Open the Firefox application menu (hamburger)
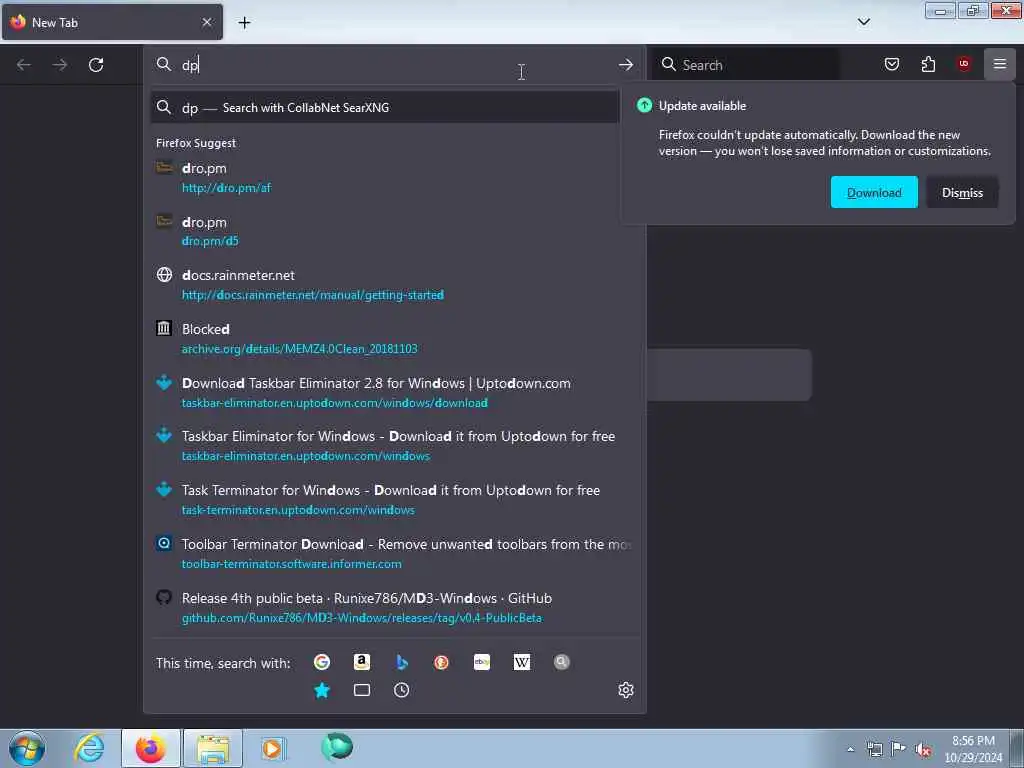The image size is (1024, 768). tap(999, 64)
